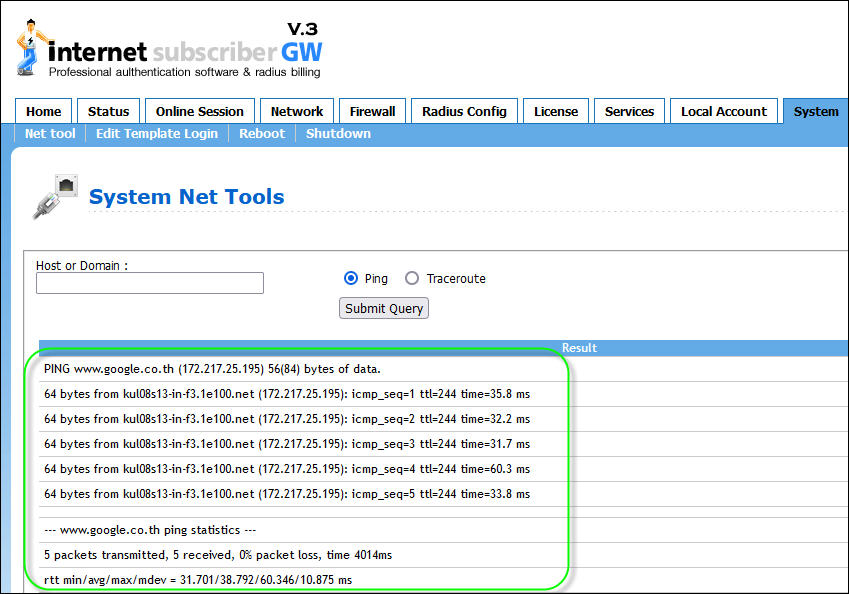Click the Shutdown submenu link
Image resolution: width=849 pixels, height=594 pixels.
338,134
